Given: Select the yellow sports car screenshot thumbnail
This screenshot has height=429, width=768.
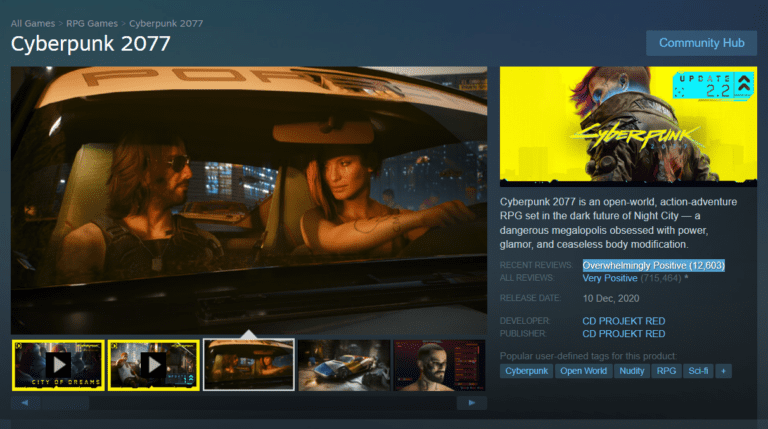Looking at the screenshot, I should [344, 365].
